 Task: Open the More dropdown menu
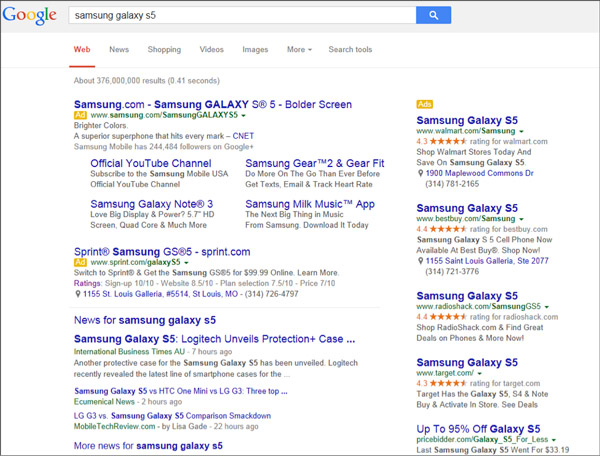(x=299, y=49)
